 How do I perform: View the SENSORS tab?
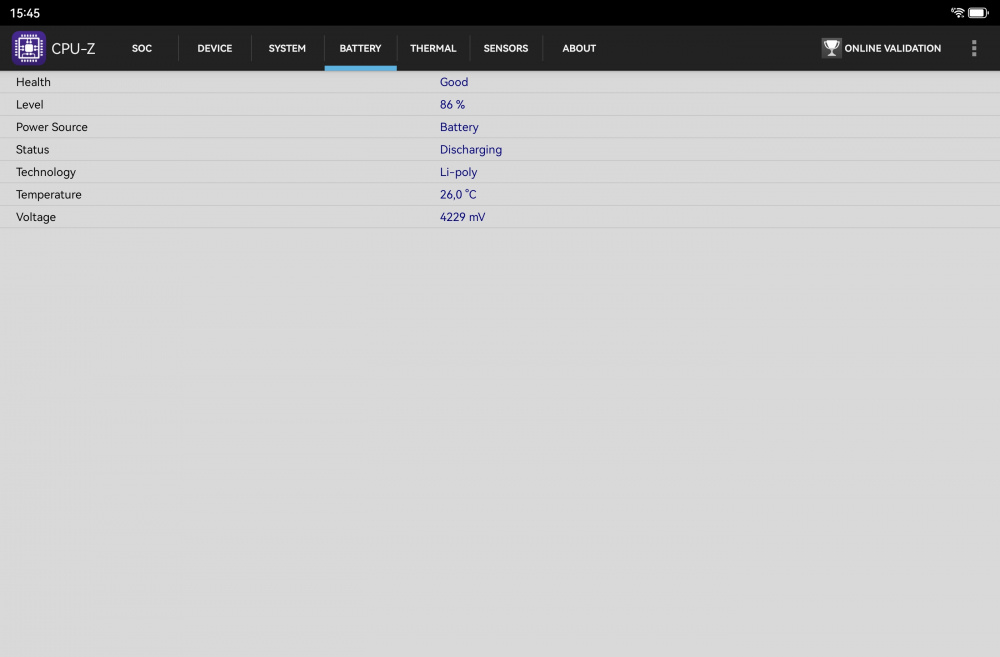point(506,48)
